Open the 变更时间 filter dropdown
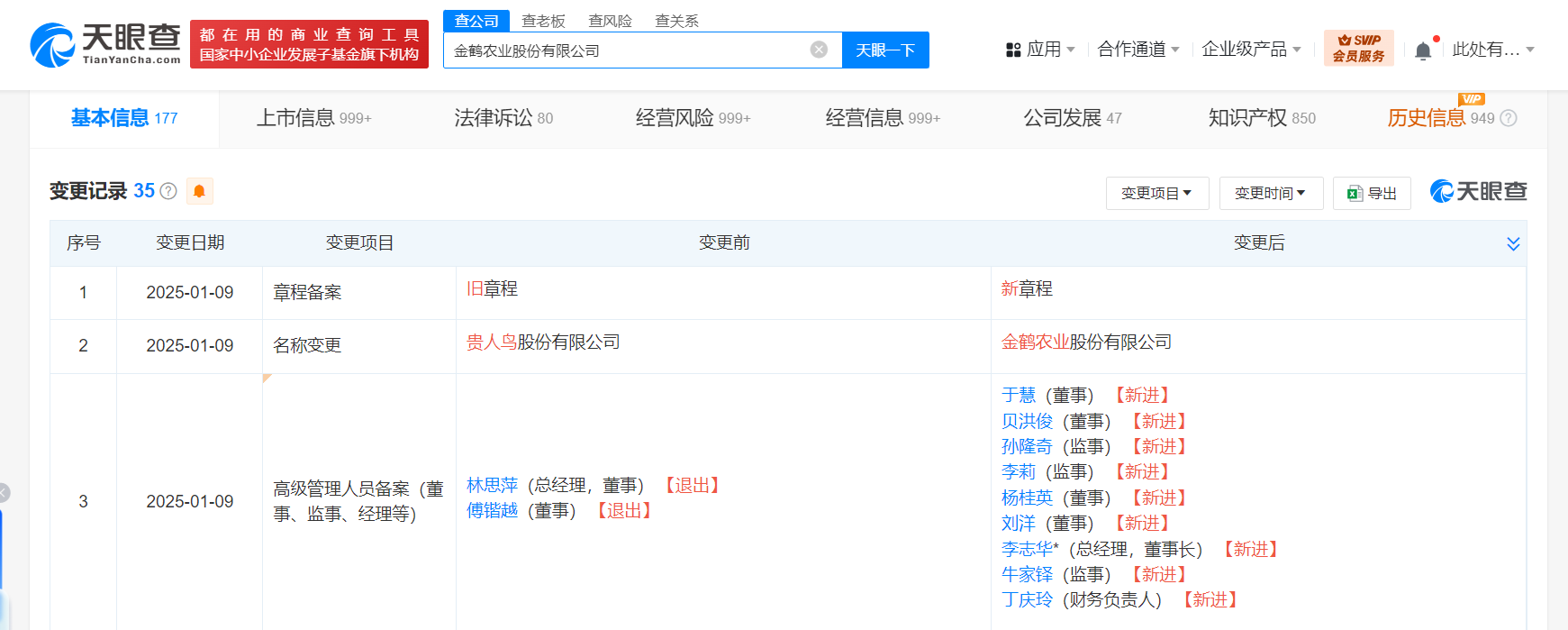Viewport: 1568px width, 630px height. tap(1271, 193)
